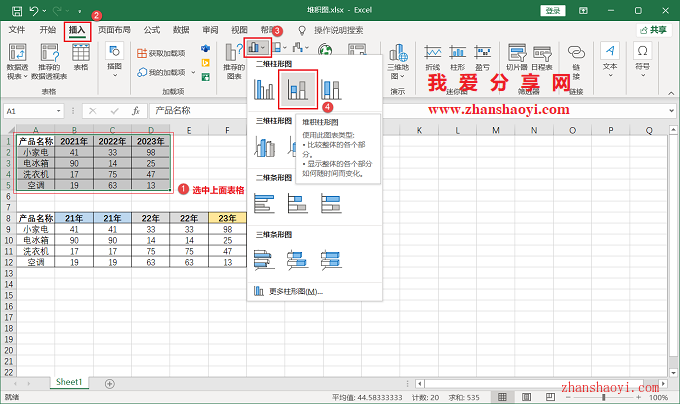680x404 pixels.
Task: Switch to the Page Layout (页面布局) tab
Action: pyautogui.click(x=114, y=30)
